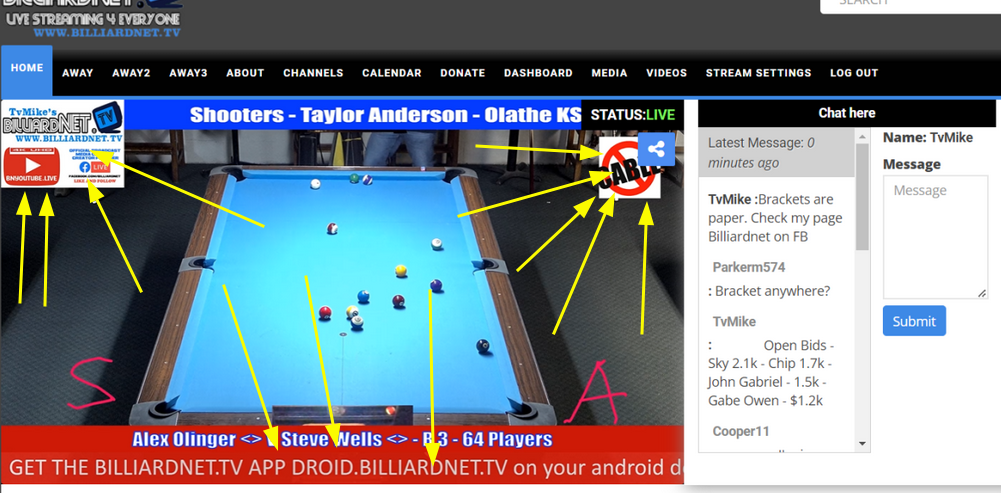Click into the Message text area
The width and height of the screenshot is (1001, 493).
(x=935, y=237)
